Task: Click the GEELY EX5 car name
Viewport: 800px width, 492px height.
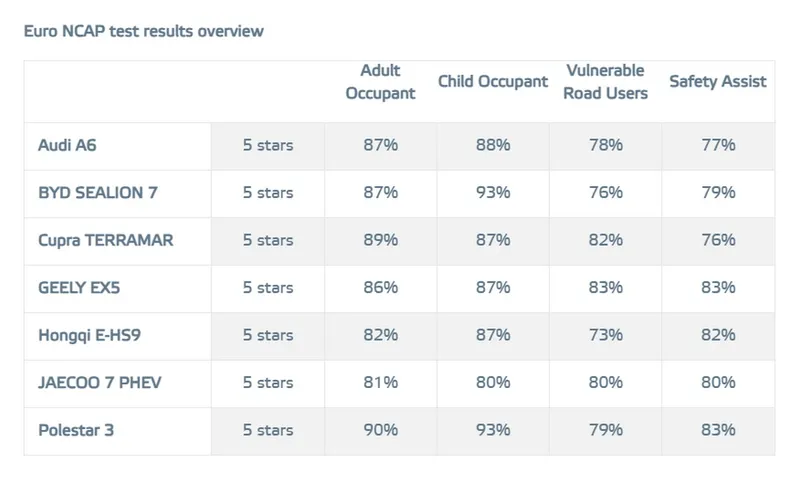Action: (81, 287)
